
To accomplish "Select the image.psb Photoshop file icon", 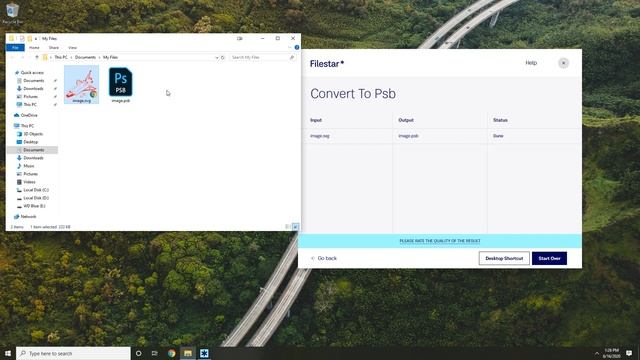I will pyautogui.click(x=121, y=82).
